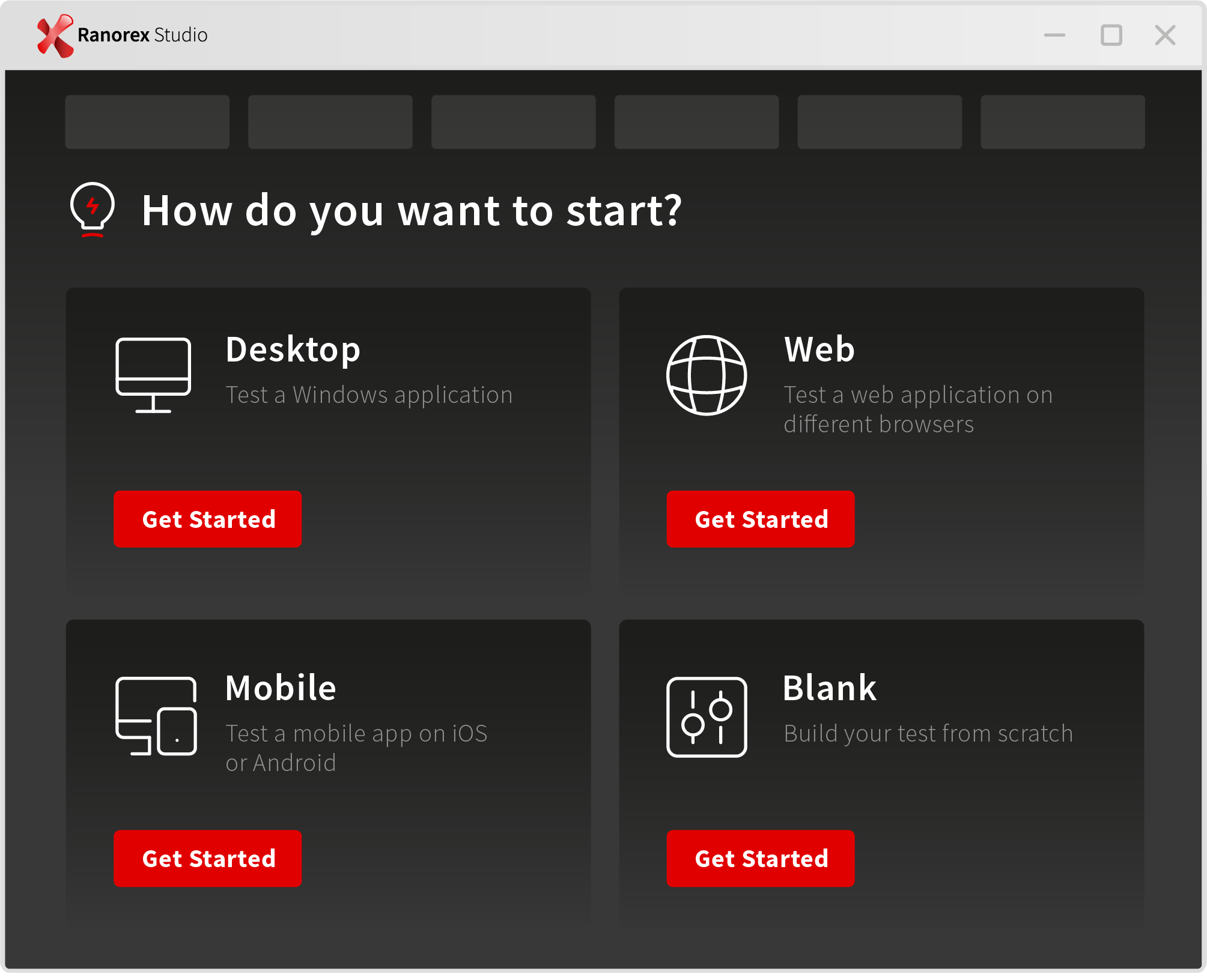Start a Desktop test with Get Started
Image resolution: width=1207 pixels, height=980 pixels.
(208, 519)
